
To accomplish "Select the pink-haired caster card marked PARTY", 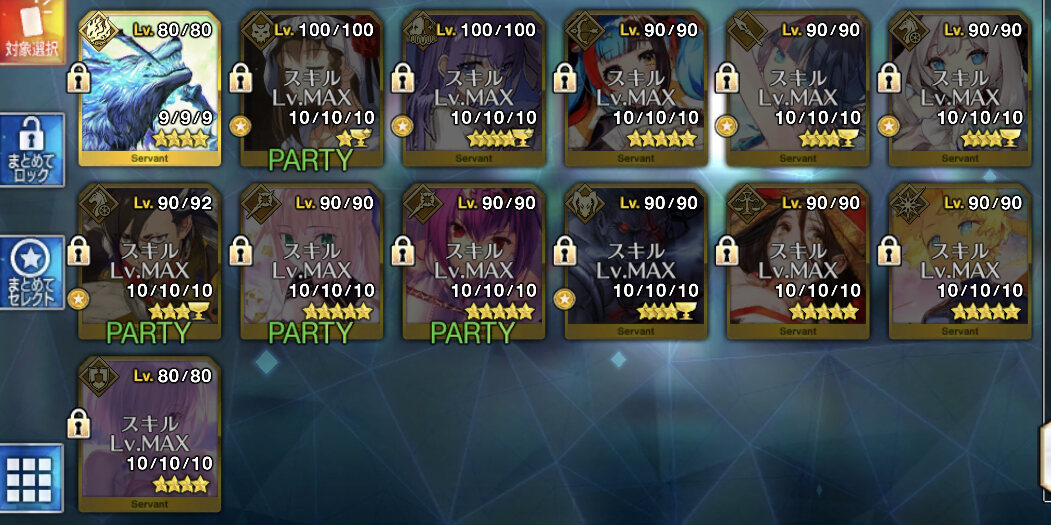I will 312,261.
